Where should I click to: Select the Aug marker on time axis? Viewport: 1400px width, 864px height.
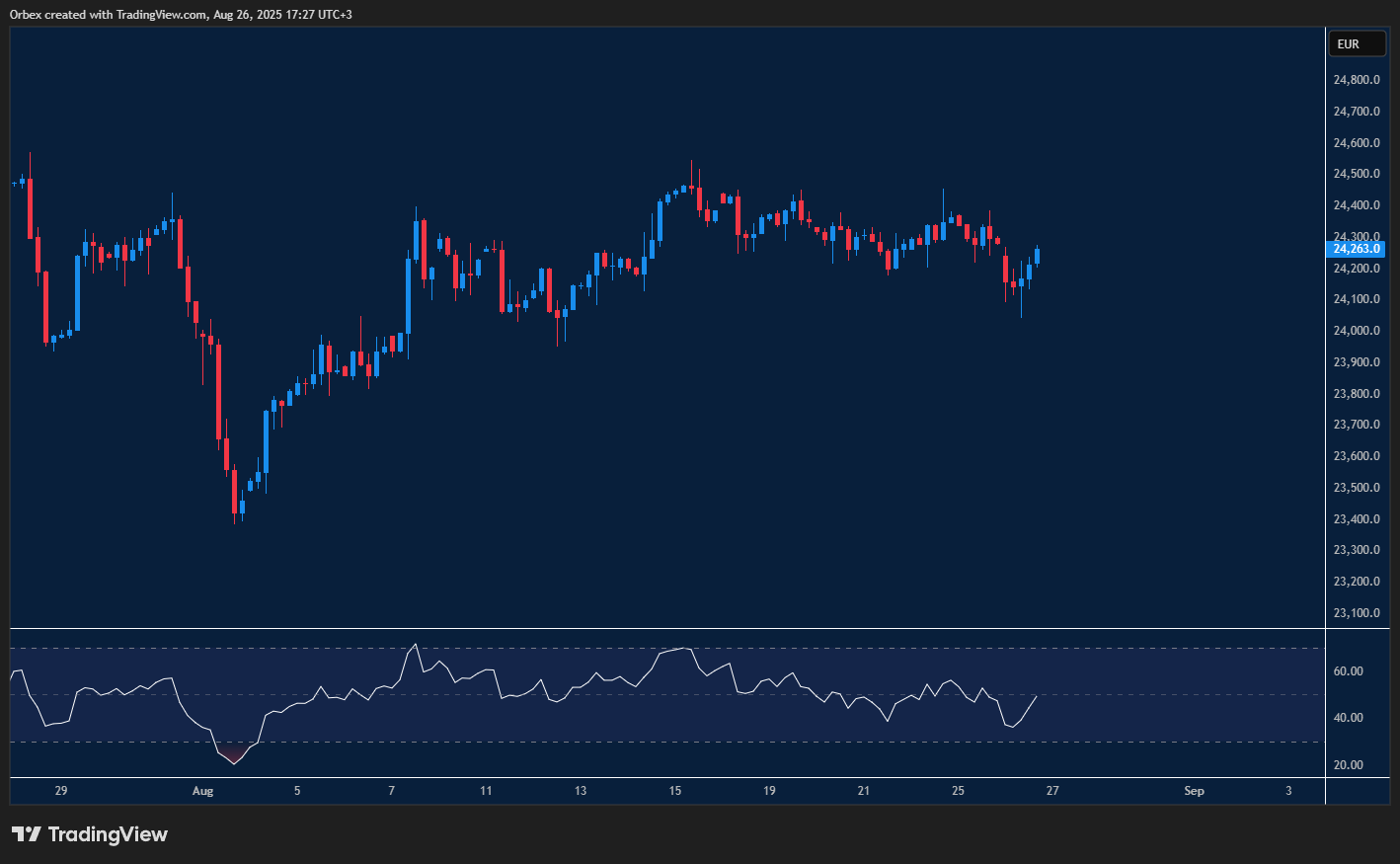click(202, 791)
